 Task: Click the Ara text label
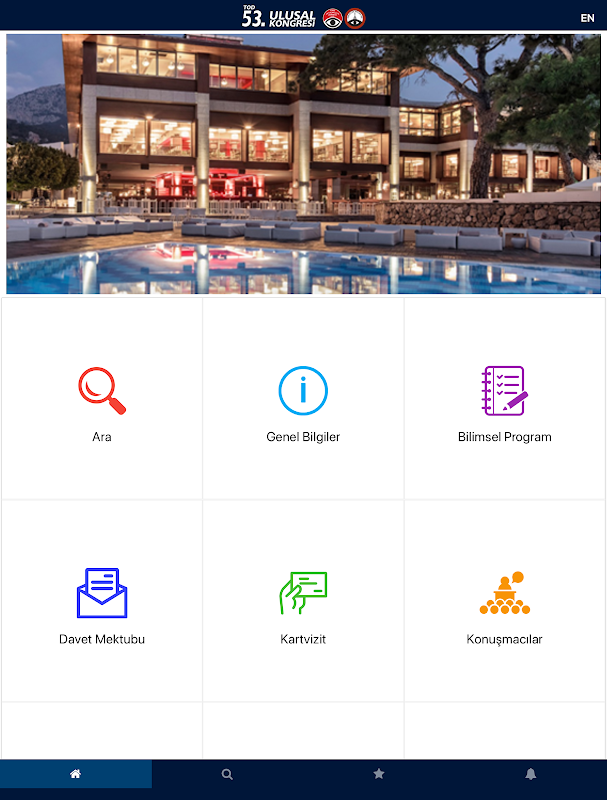tap(102, 437)
